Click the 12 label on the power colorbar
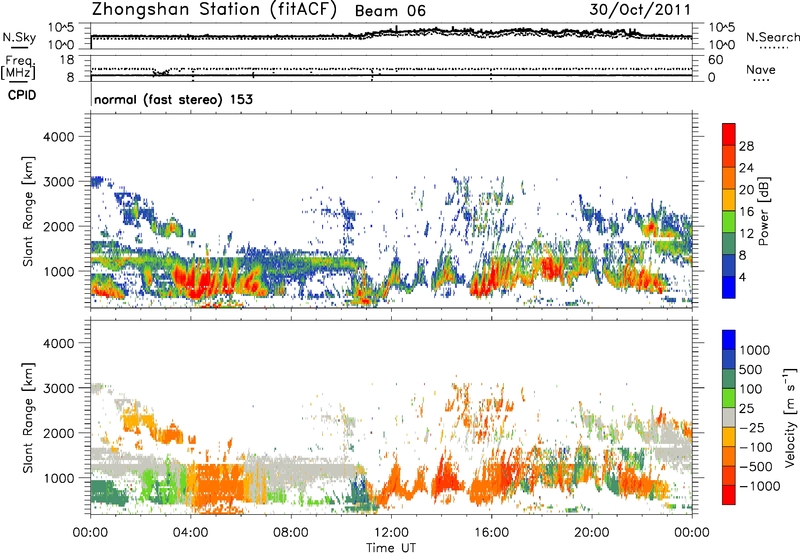The image size is (800, 554). point(746,234)
